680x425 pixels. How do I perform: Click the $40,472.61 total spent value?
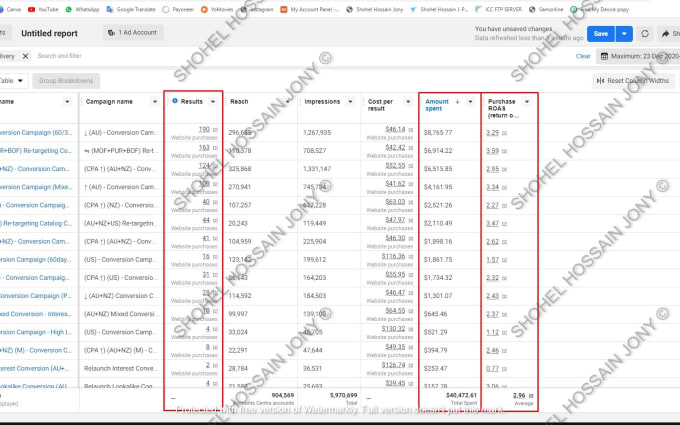click(x=461, y=396)
